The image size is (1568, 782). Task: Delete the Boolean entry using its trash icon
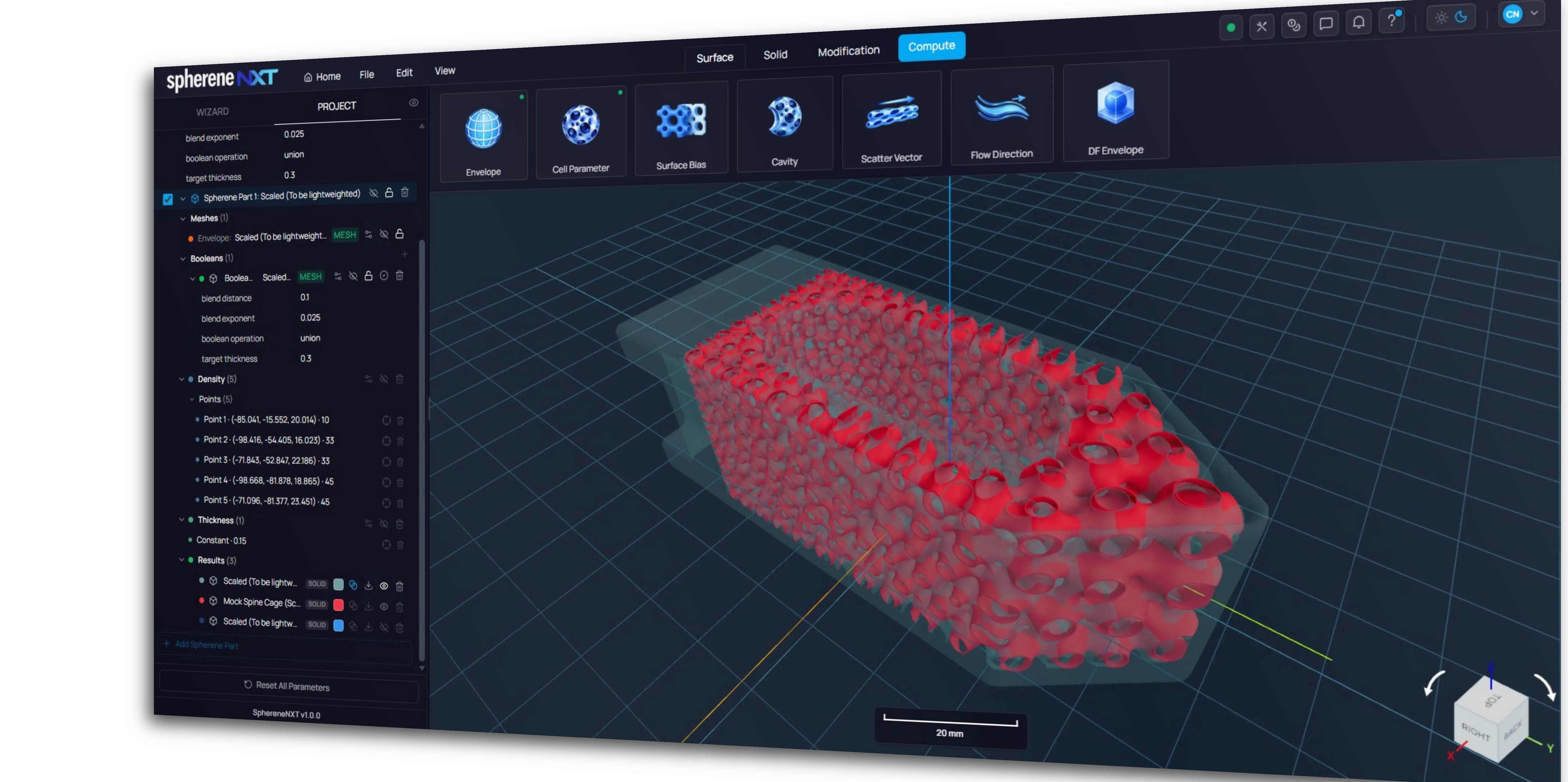click(399, 276)
